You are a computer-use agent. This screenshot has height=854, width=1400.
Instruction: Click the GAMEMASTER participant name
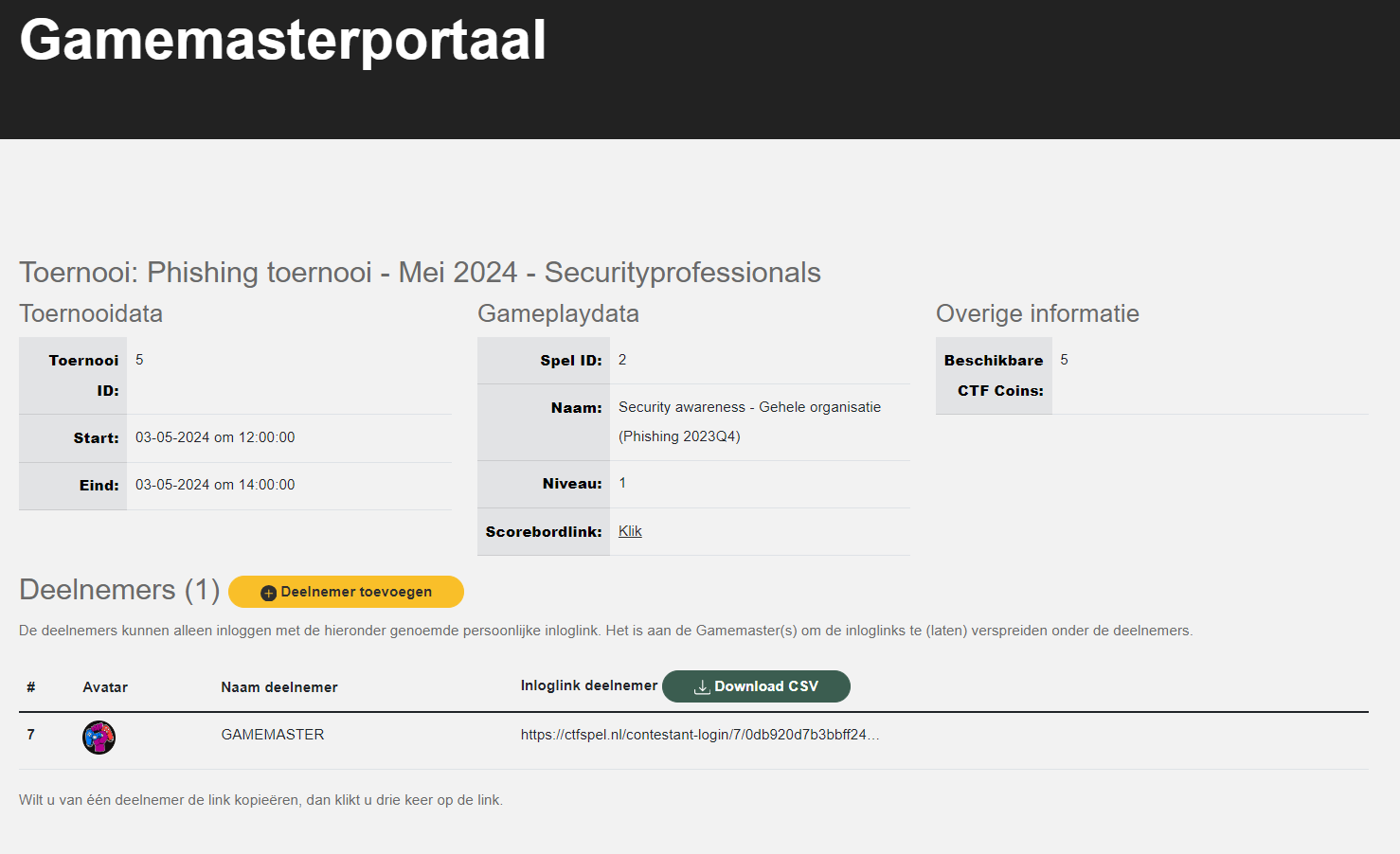click(273, 735)
